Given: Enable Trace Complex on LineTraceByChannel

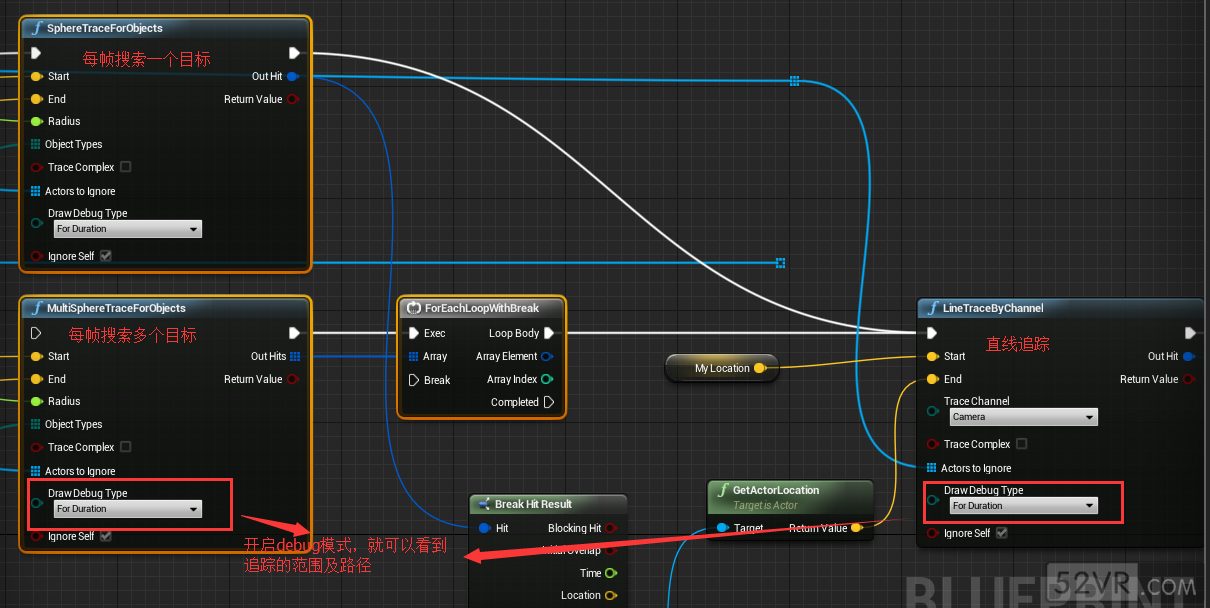Looking at the screenshot, I should click(1021, 444).
